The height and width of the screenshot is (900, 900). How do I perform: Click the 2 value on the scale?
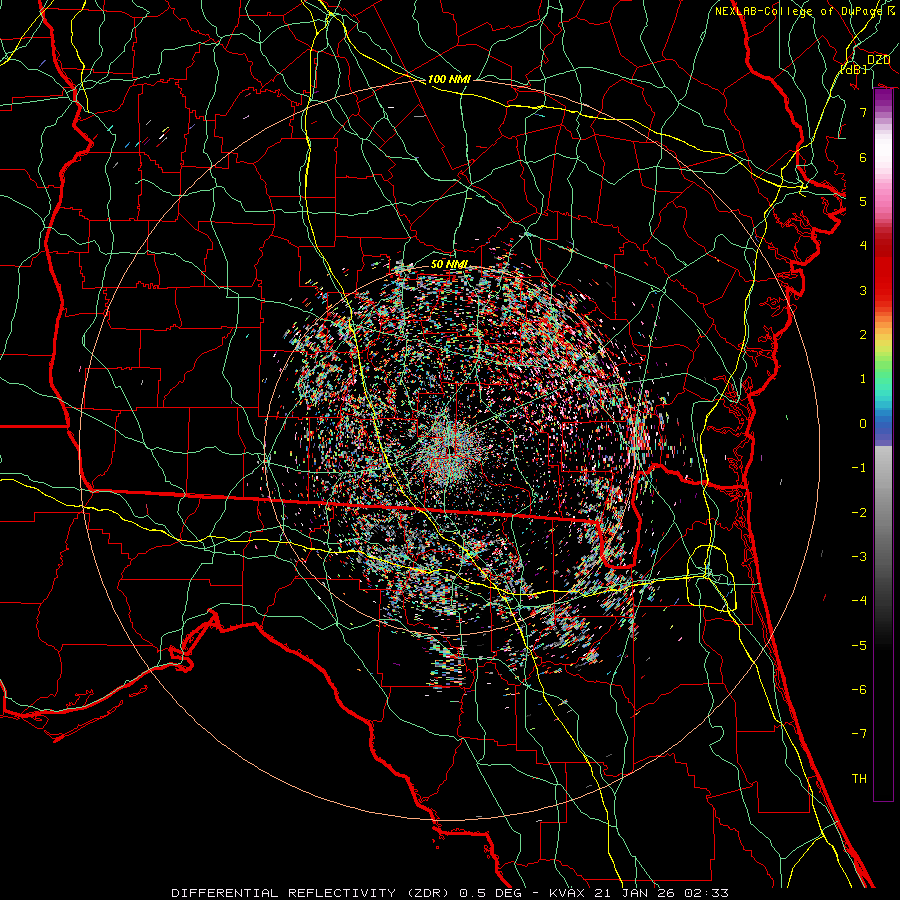pyautogui.click(x=863, y=335)
